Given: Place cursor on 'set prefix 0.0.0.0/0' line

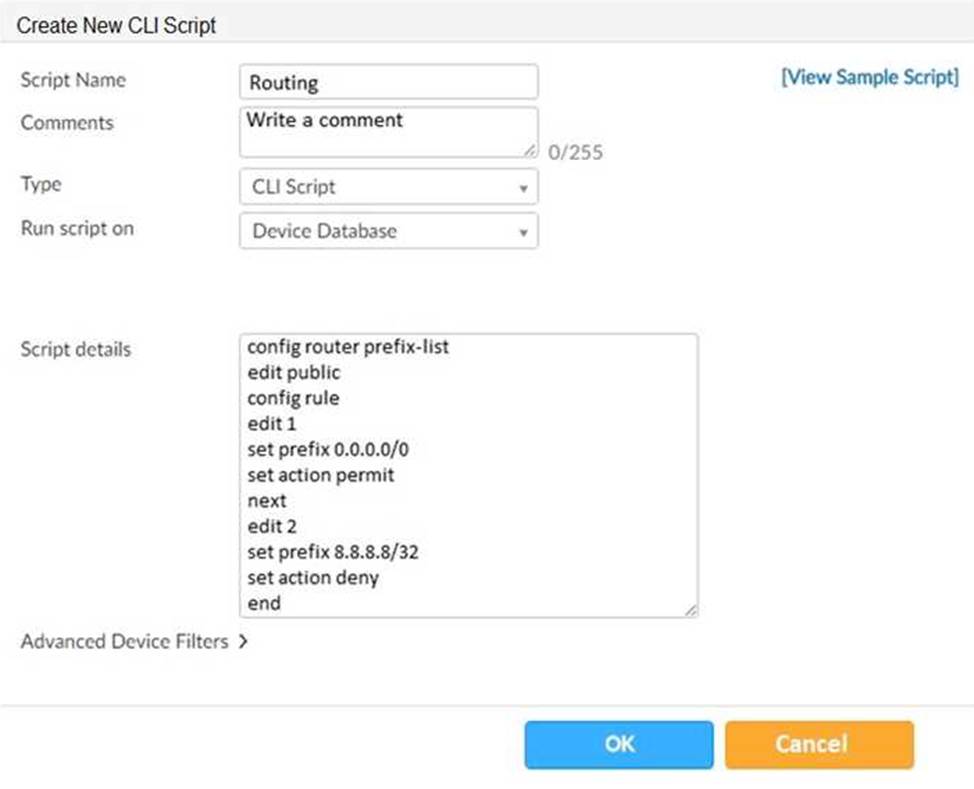Looking at the screenshot, I should tap(328, 449).
